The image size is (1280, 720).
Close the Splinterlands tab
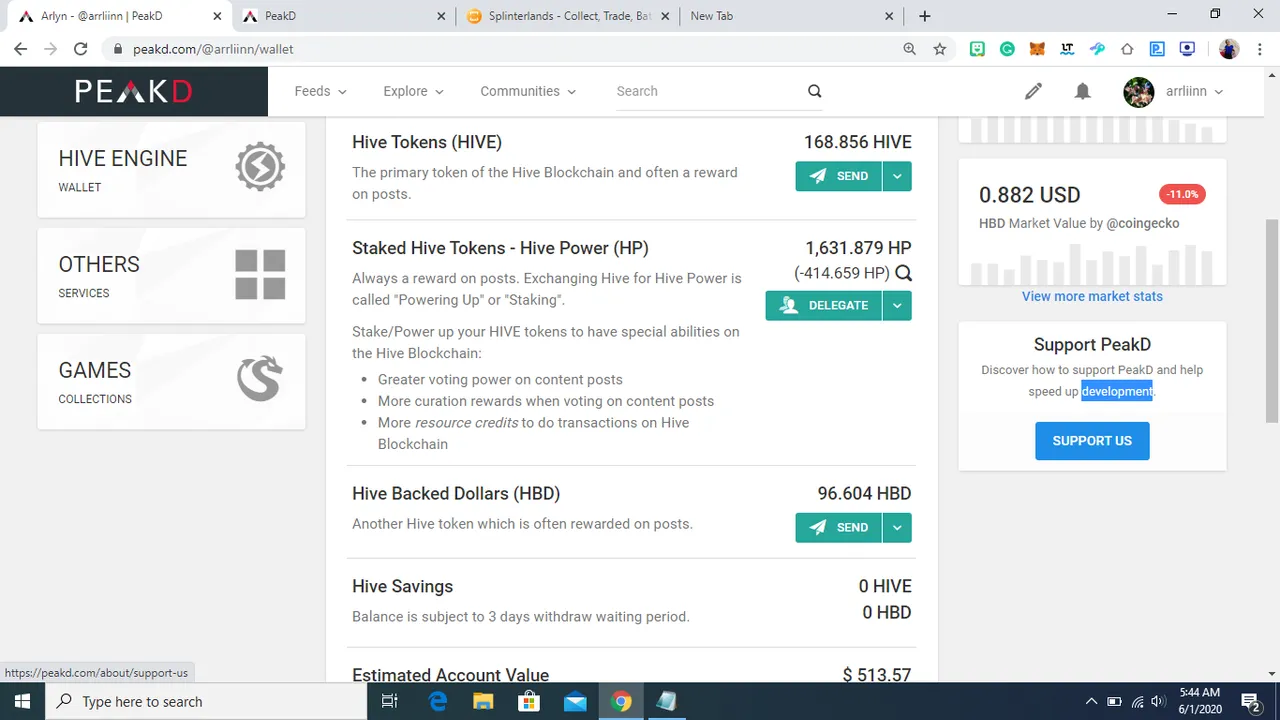pos(665,16)
